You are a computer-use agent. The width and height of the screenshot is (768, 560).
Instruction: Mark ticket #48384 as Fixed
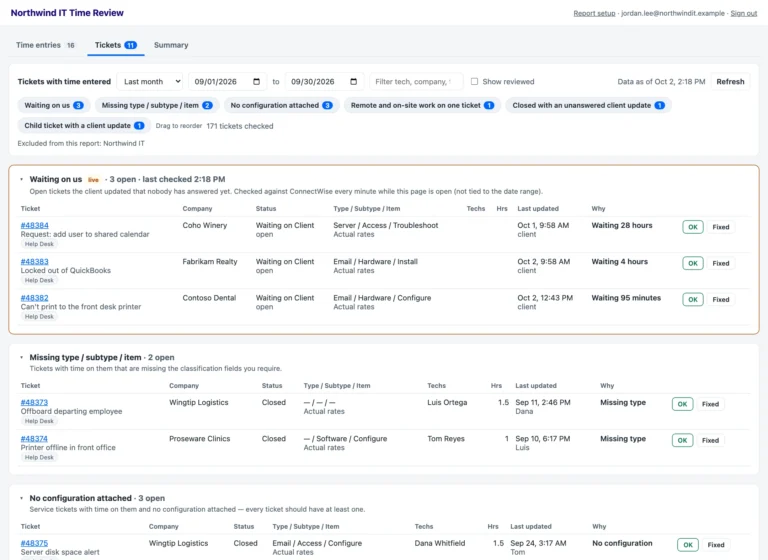tap(720, 227)
